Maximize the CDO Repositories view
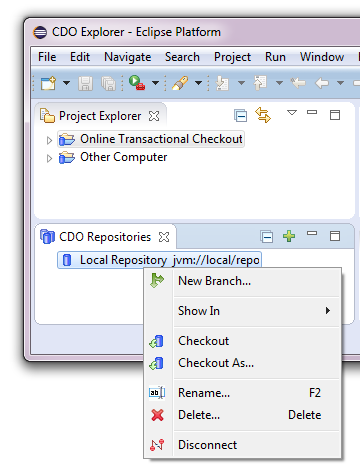Image resolution: width=360 pixels, height=464 pixels. click(335, 236)
